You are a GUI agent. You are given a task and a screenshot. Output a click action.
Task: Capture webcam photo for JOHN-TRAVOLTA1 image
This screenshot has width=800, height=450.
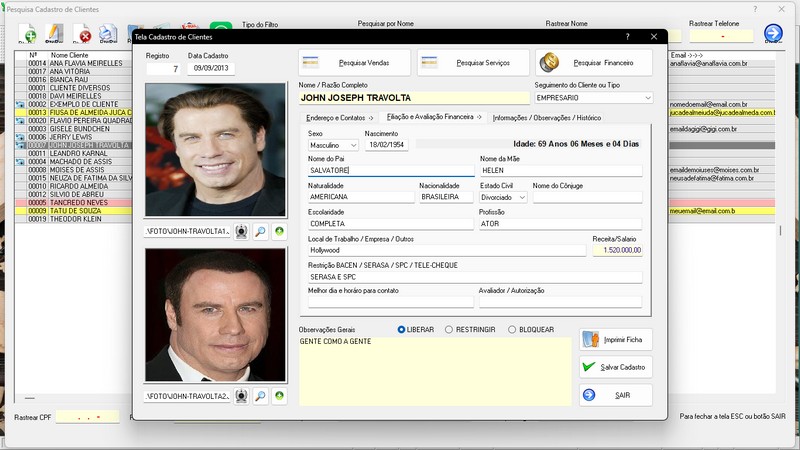(x=241, y=232)
